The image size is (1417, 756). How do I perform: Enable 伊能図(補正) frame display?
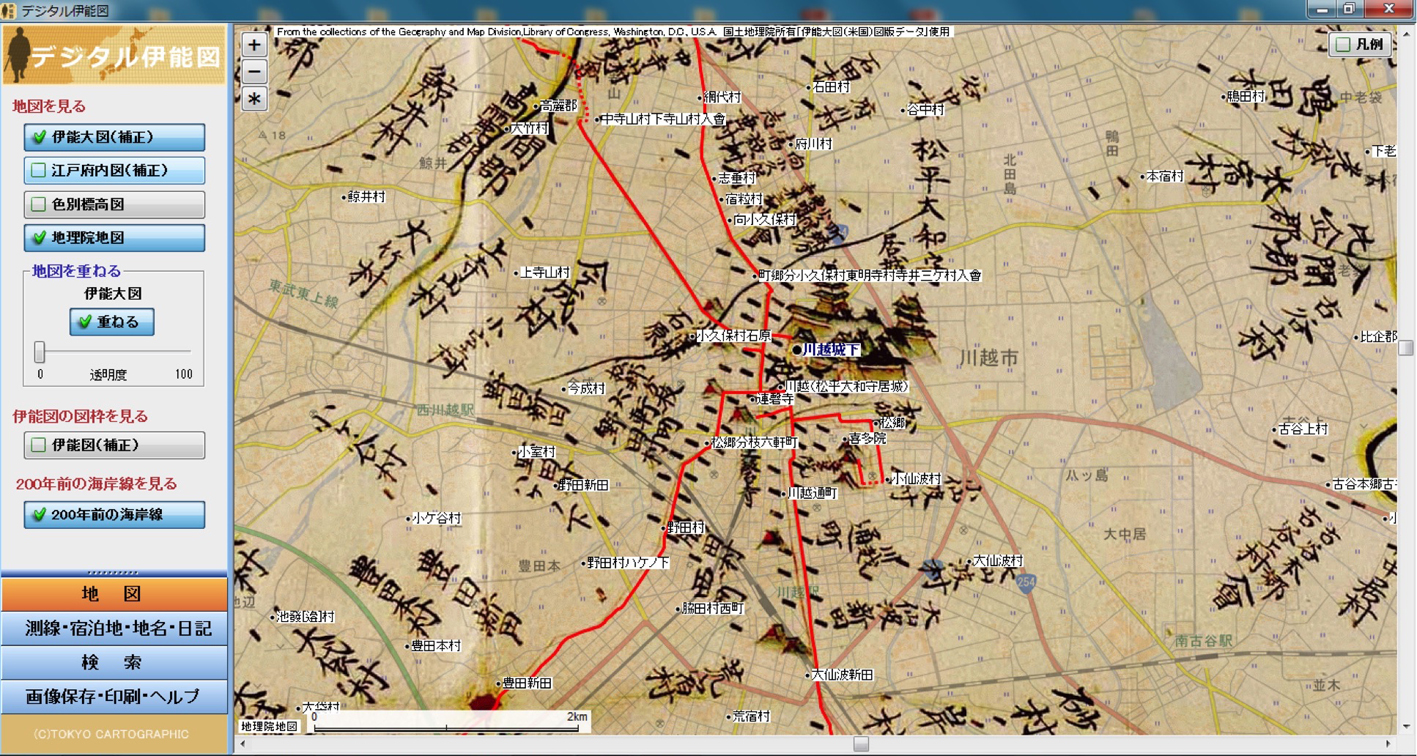tap(114, 445)
